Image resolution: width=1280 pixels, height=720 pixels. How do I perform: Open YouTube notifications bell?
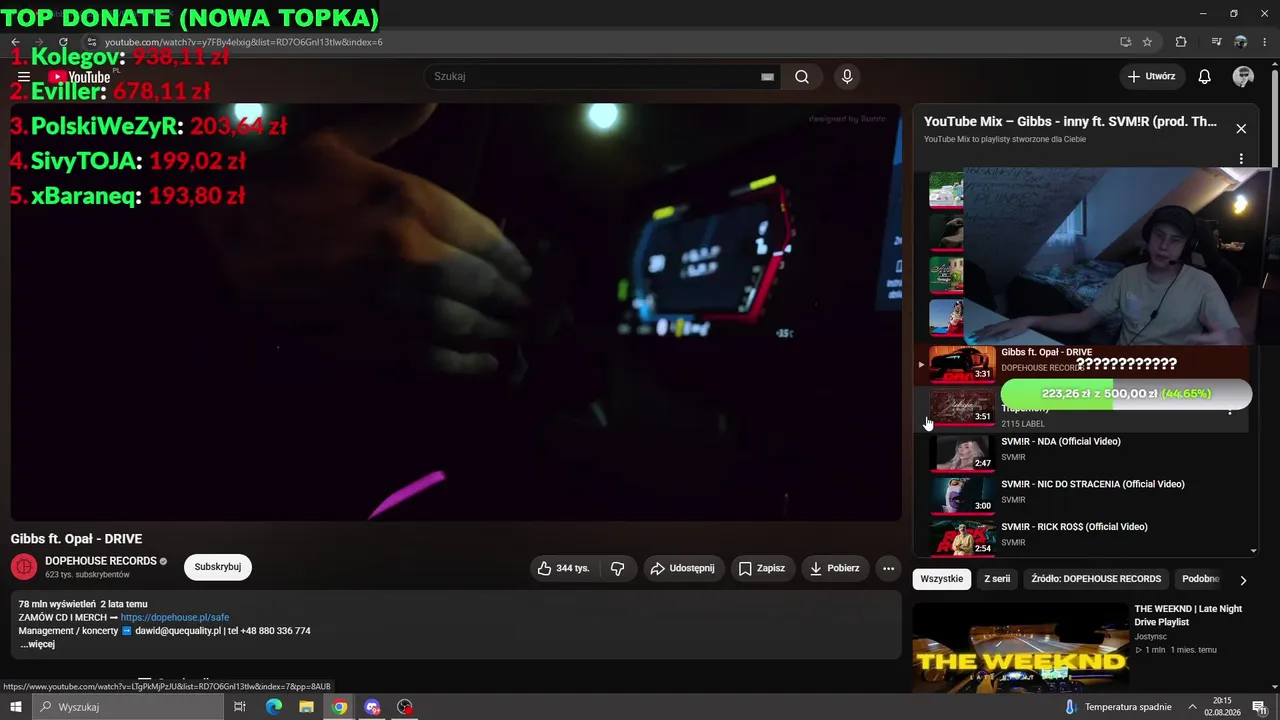click(x=1205, y=77)
